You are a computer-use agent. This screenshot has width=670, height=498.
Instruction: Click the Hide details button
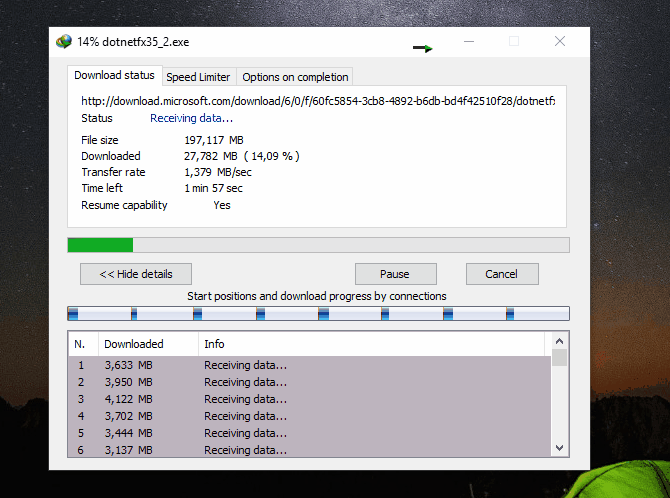136,274
